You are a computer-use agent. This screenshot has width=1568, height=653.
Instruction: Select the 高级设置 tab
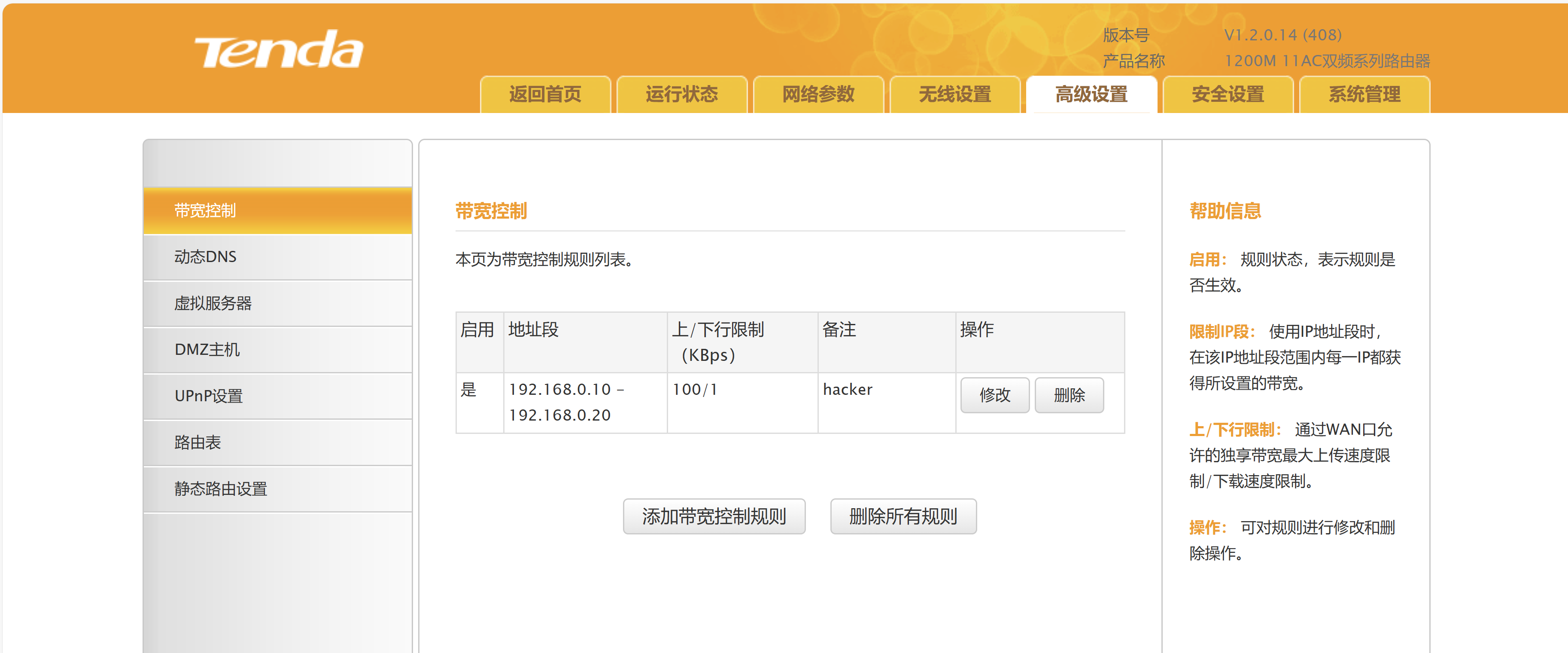point(1091,95)
